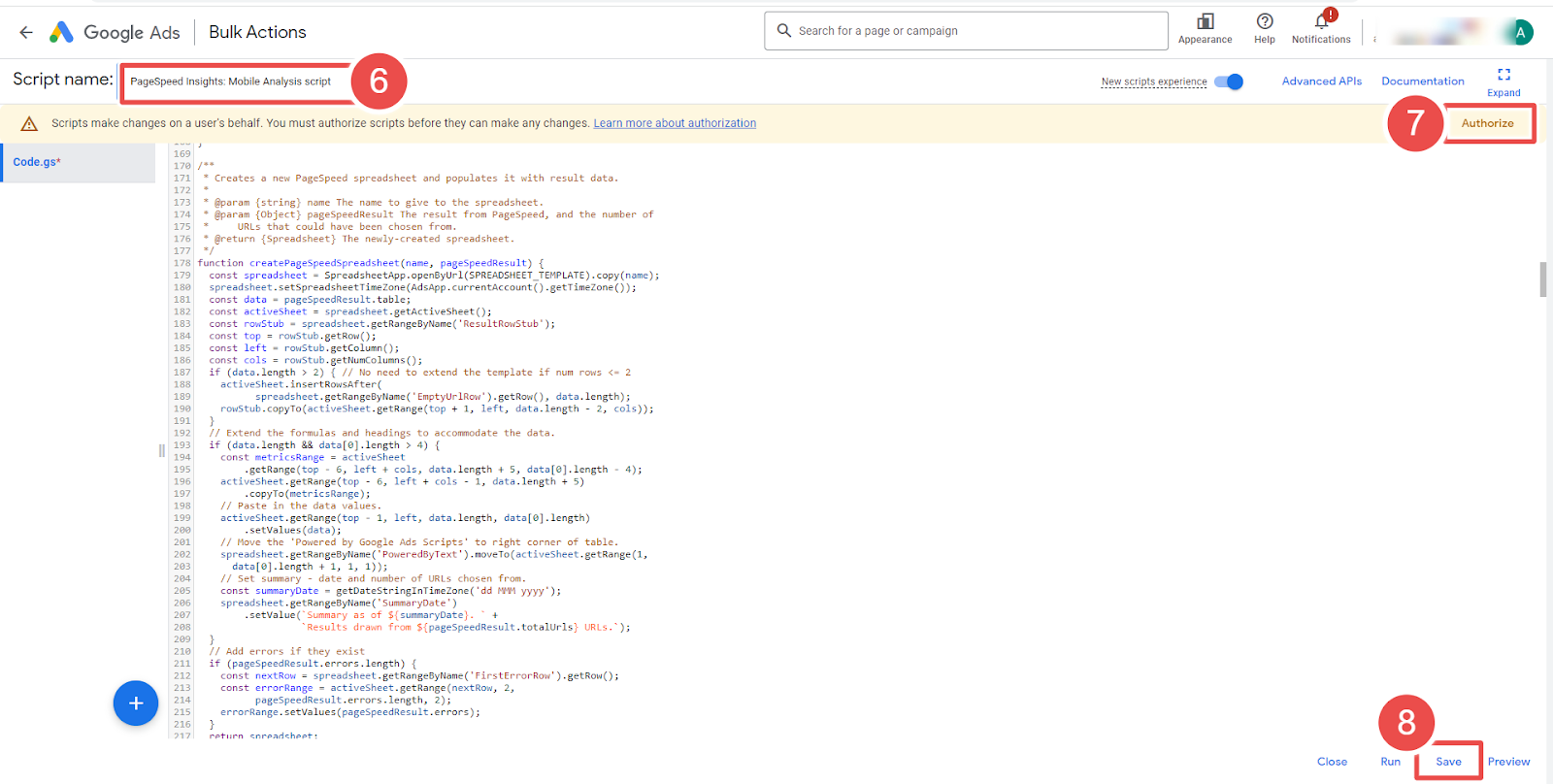Open the Advanced APIs link
The height and width of the screenshot is (784, 1553).
point(1321,82)
